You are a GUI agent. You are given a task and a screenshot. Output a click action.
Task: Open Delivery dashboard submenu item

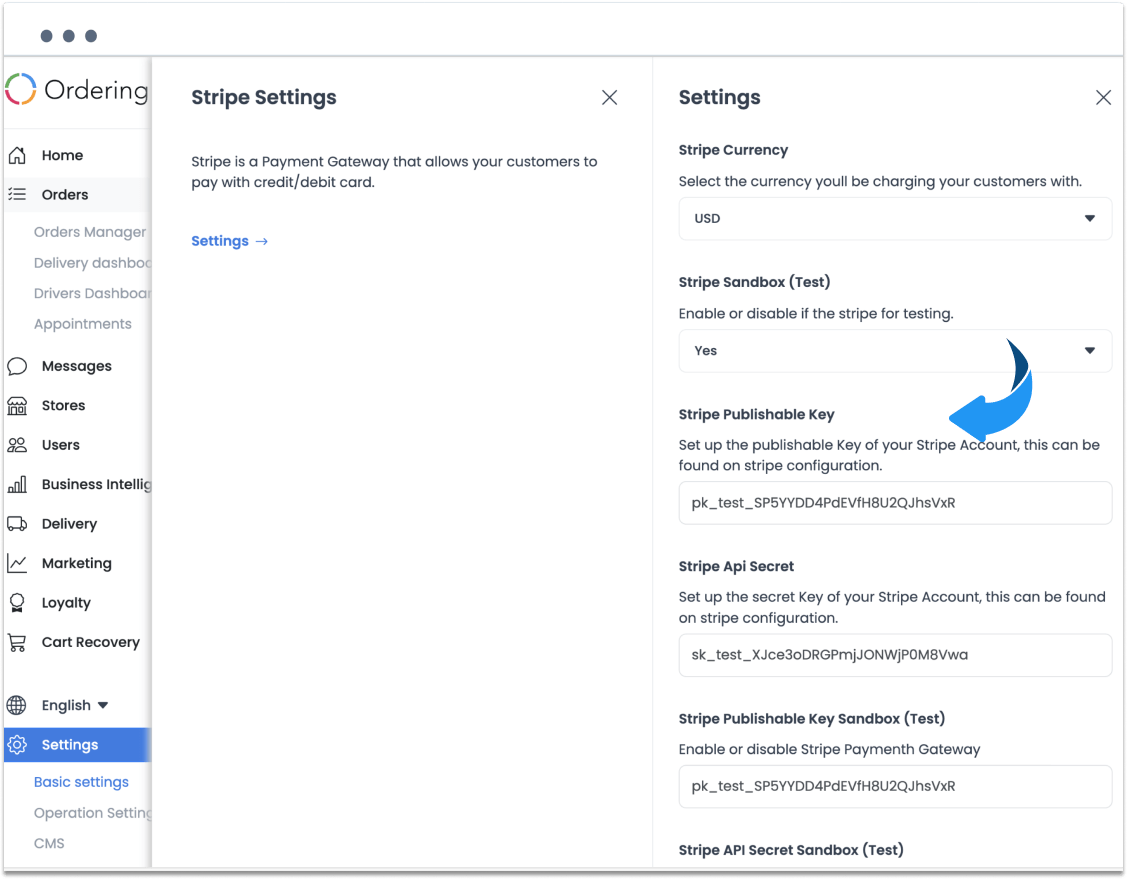[92, 263]
